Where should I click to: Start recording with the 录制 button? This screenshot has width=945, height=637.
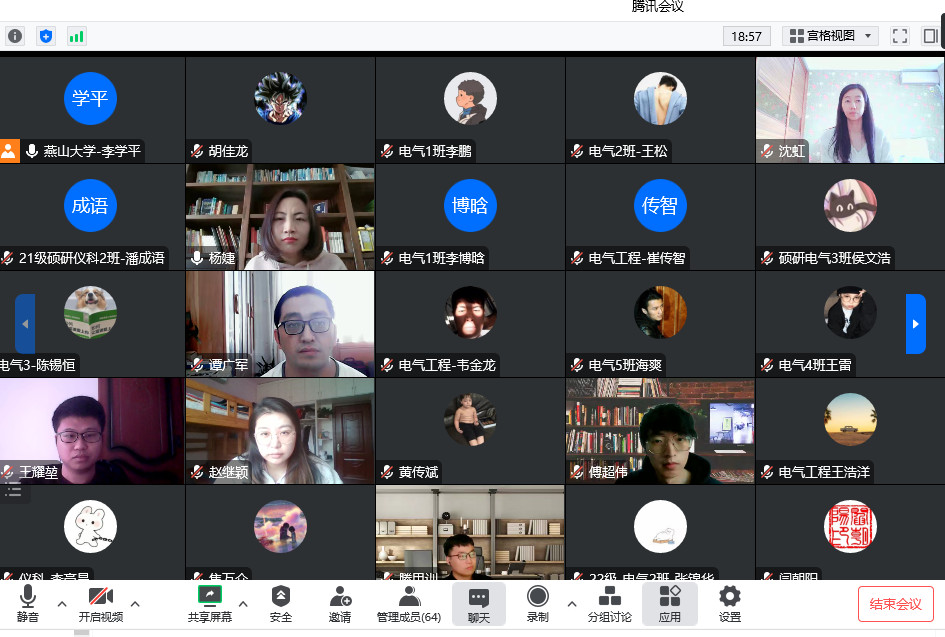(x=538, y=604)
